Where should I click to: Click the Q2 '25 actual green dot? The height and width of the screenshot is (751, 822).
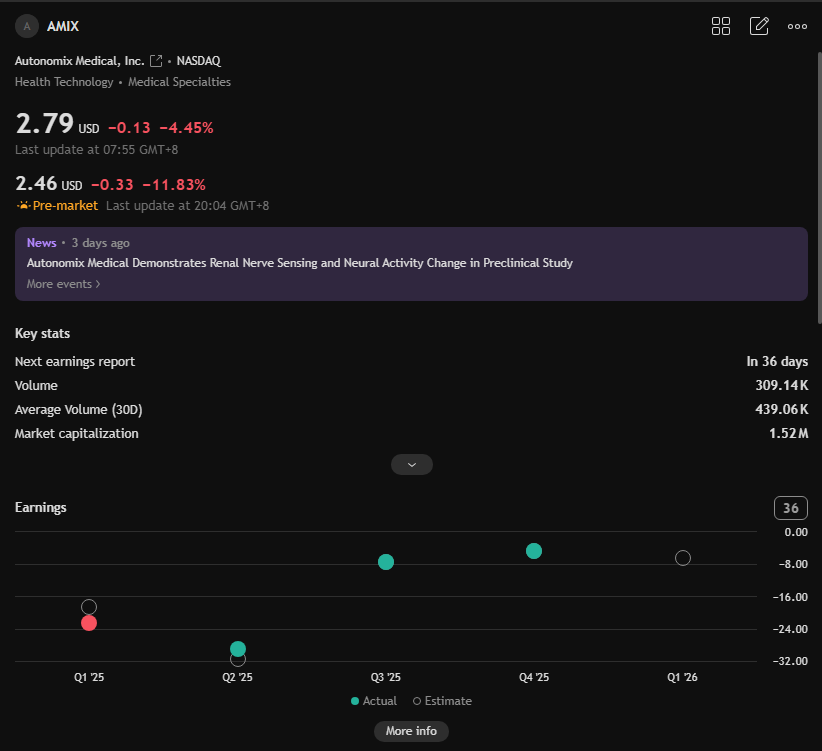(238, 649)
